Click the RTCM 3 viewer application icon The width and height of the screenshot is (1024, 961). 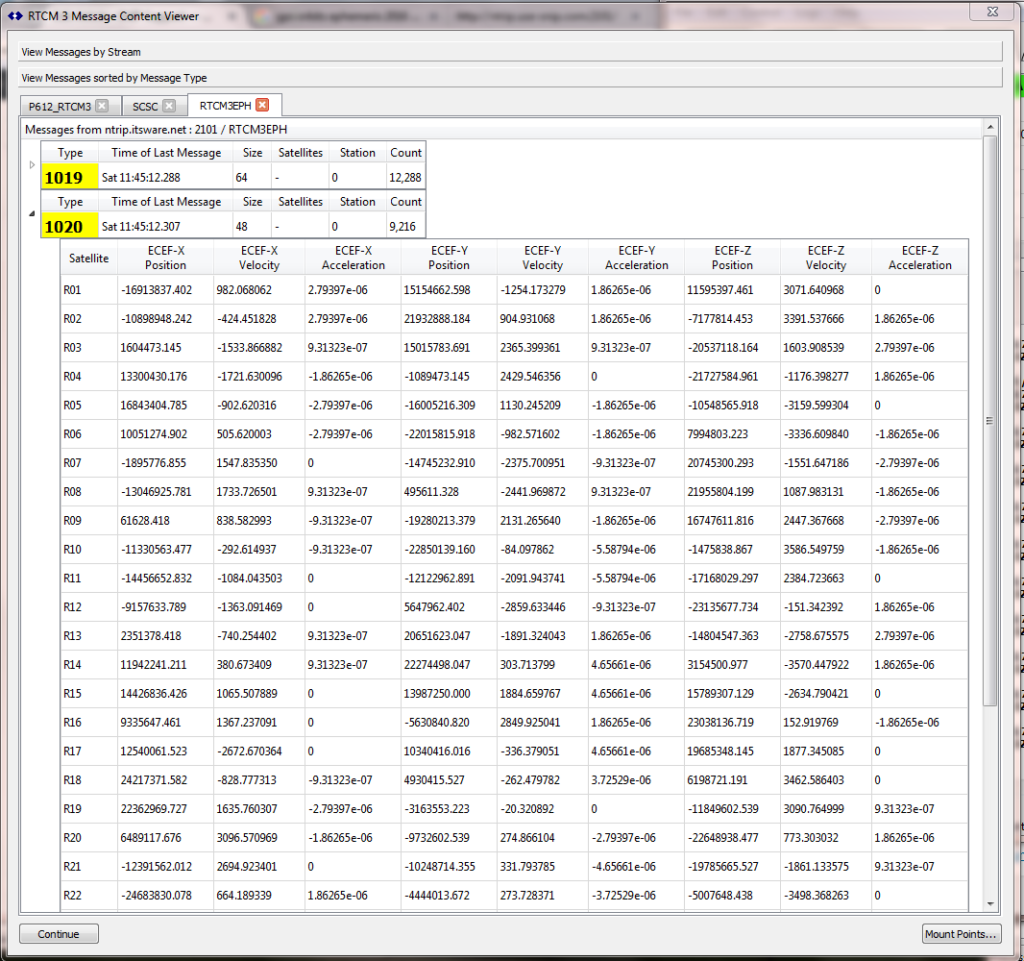click(x=13, y=15)
